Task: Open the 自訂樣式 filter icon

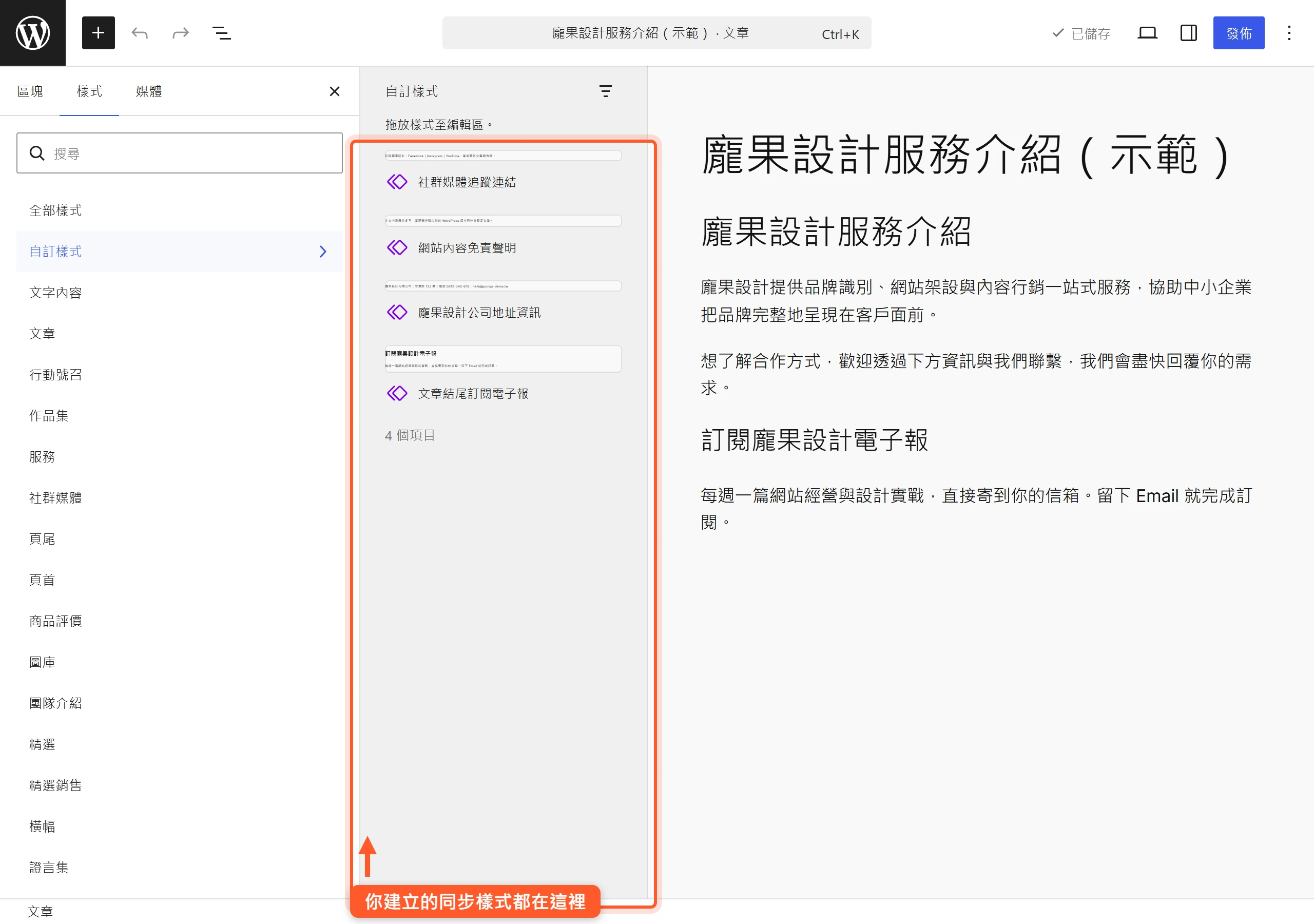Action: (606, 91)
